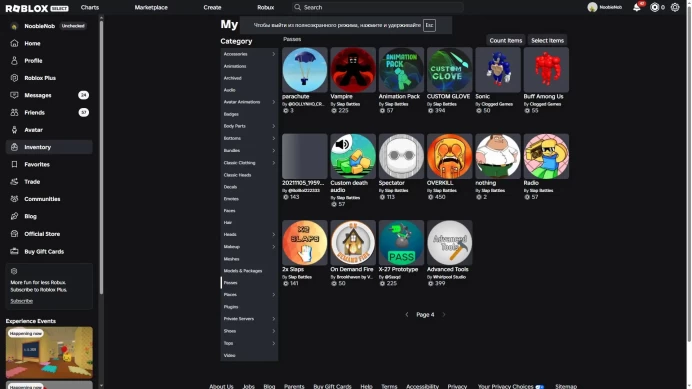The width and height of the screenshot is (692, 389).
Task: Select Animations category
Action: (x=249, y=66)
